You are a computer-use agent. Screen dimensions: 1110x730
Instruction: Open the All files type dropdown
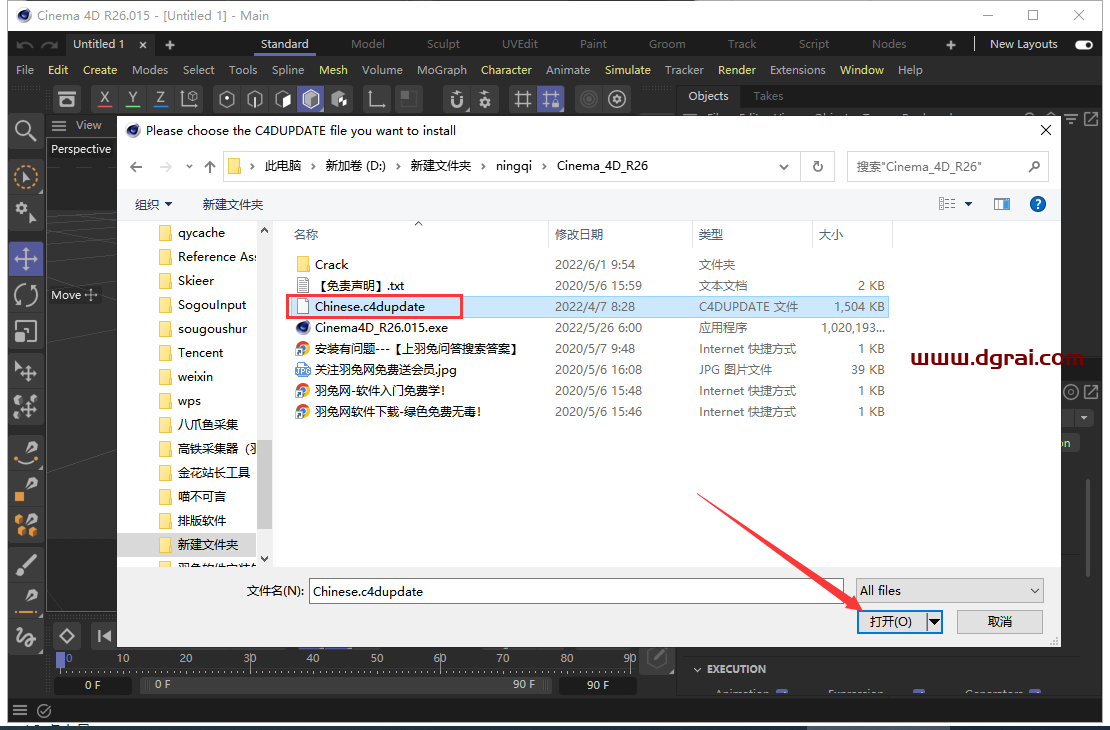tap(949, 591)
